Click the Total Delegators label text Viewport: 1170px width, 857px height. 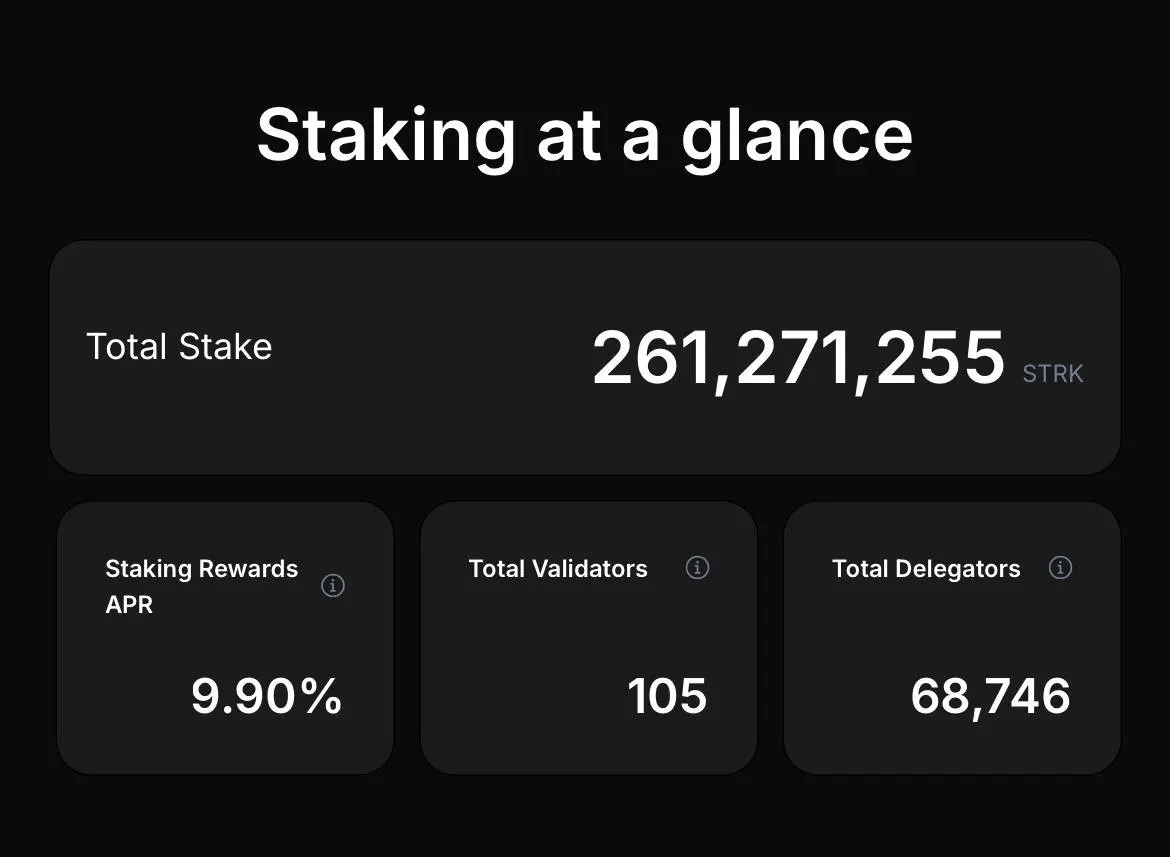click(926, 568)
